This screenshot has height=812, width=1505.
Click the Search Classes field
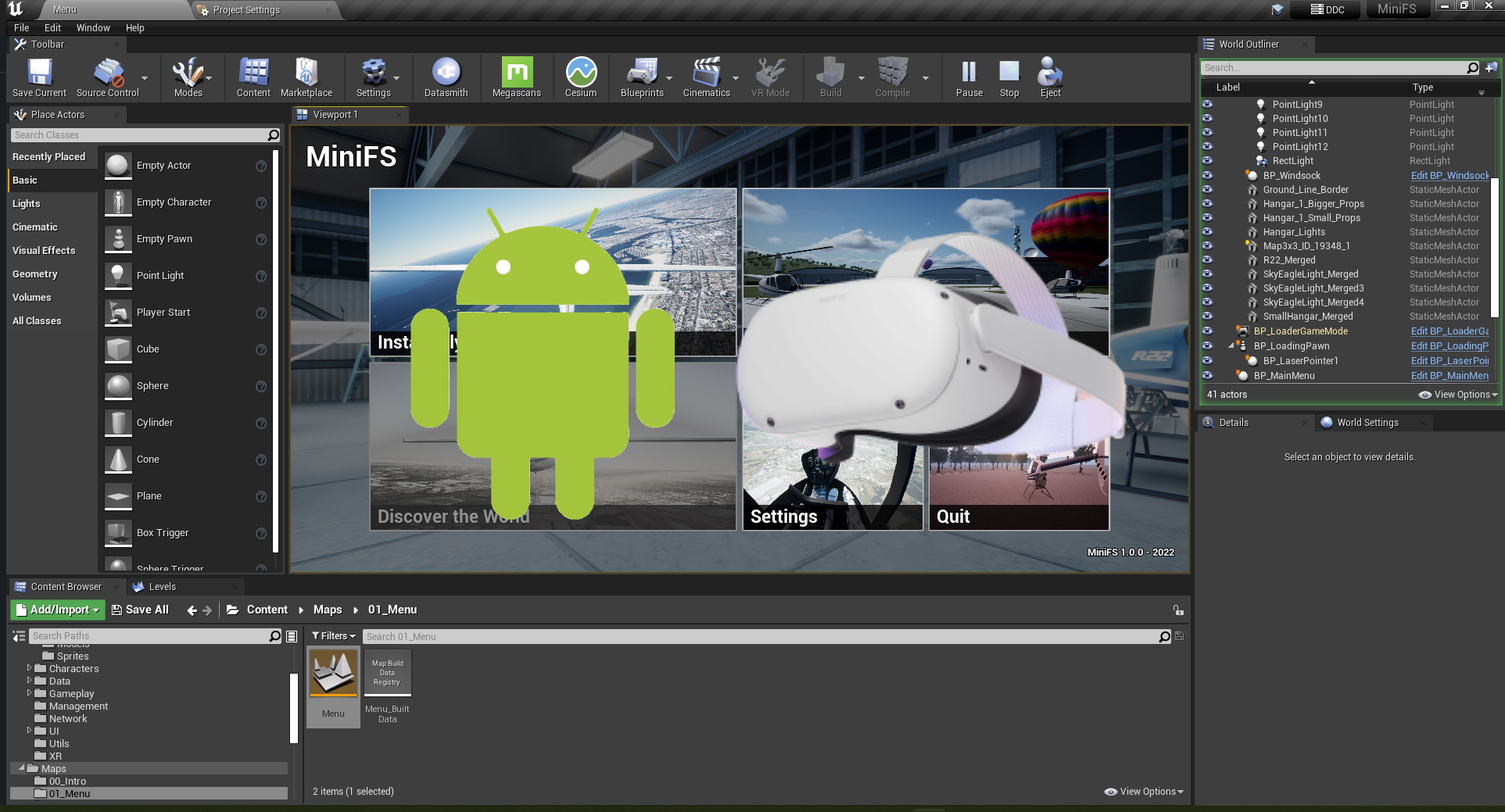pyautogui.click(x=145, y=135)
